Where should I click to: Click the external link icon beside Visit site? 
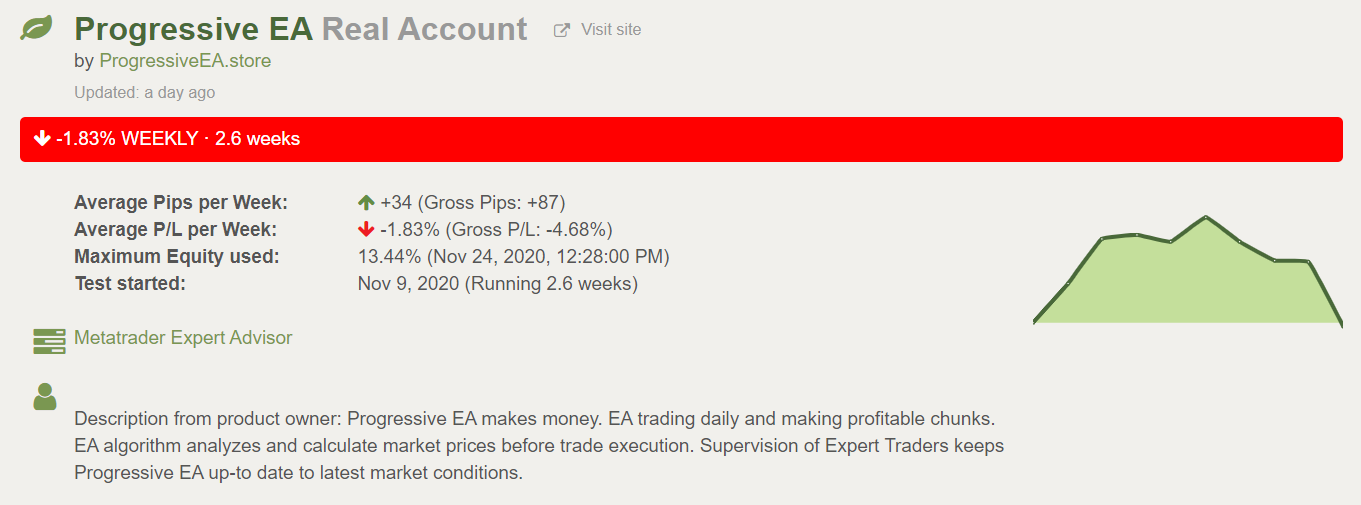(562, 30)
